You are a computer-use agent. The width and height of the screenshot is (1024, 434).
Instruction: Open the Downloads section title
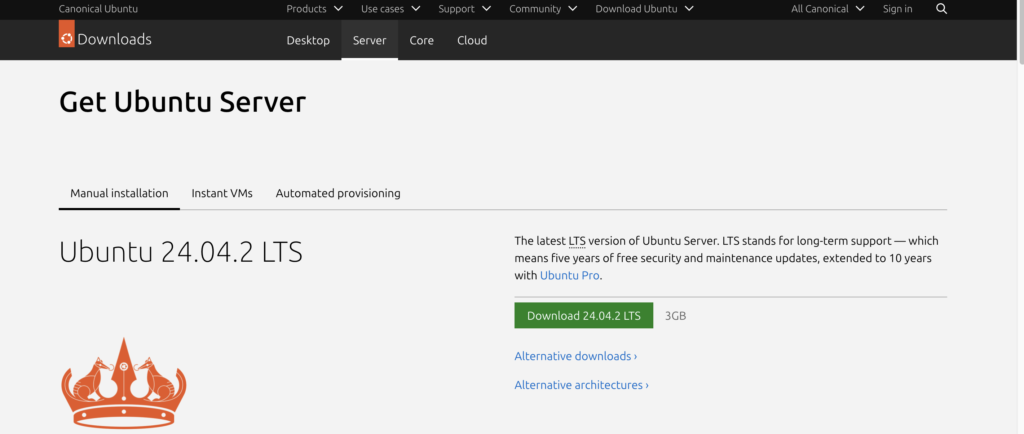114,39
